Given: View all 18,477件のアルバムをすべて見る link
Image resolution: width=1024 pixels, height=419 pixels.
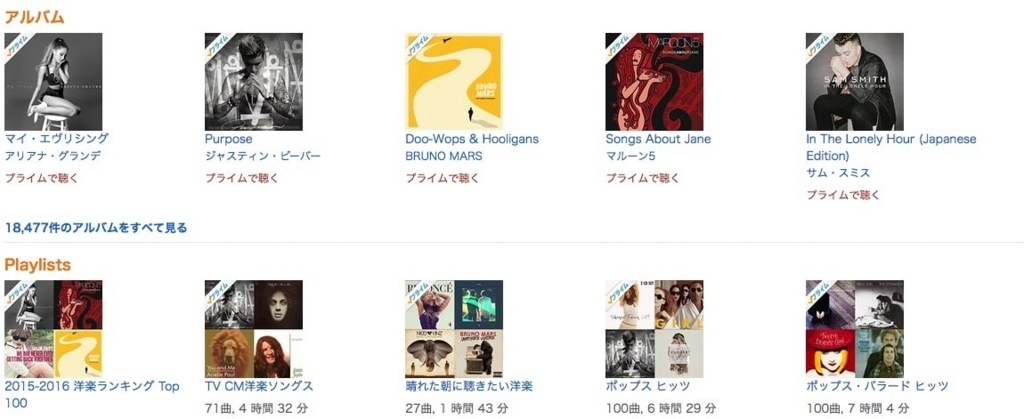Looking at the screenshot, I should pyautogui.click(x=96, y=228).
